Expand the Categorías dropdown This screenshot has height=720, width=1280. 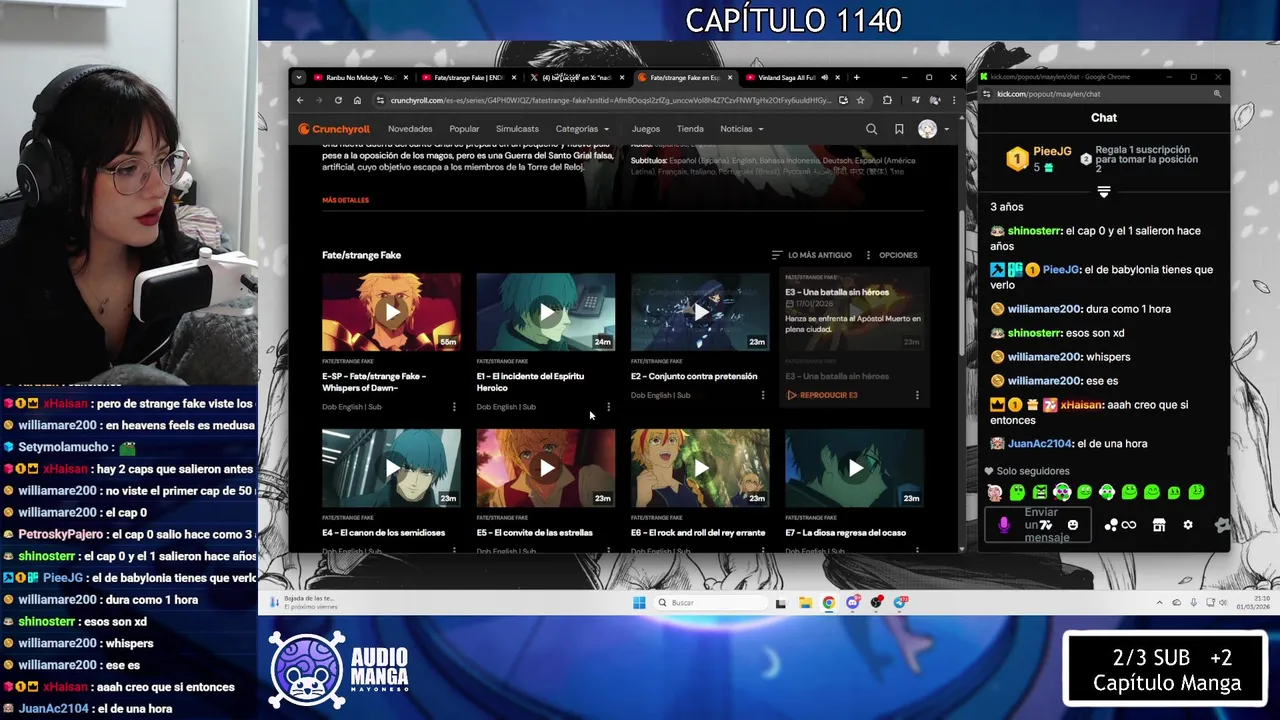pyautogui.click(x=582, y=129)
